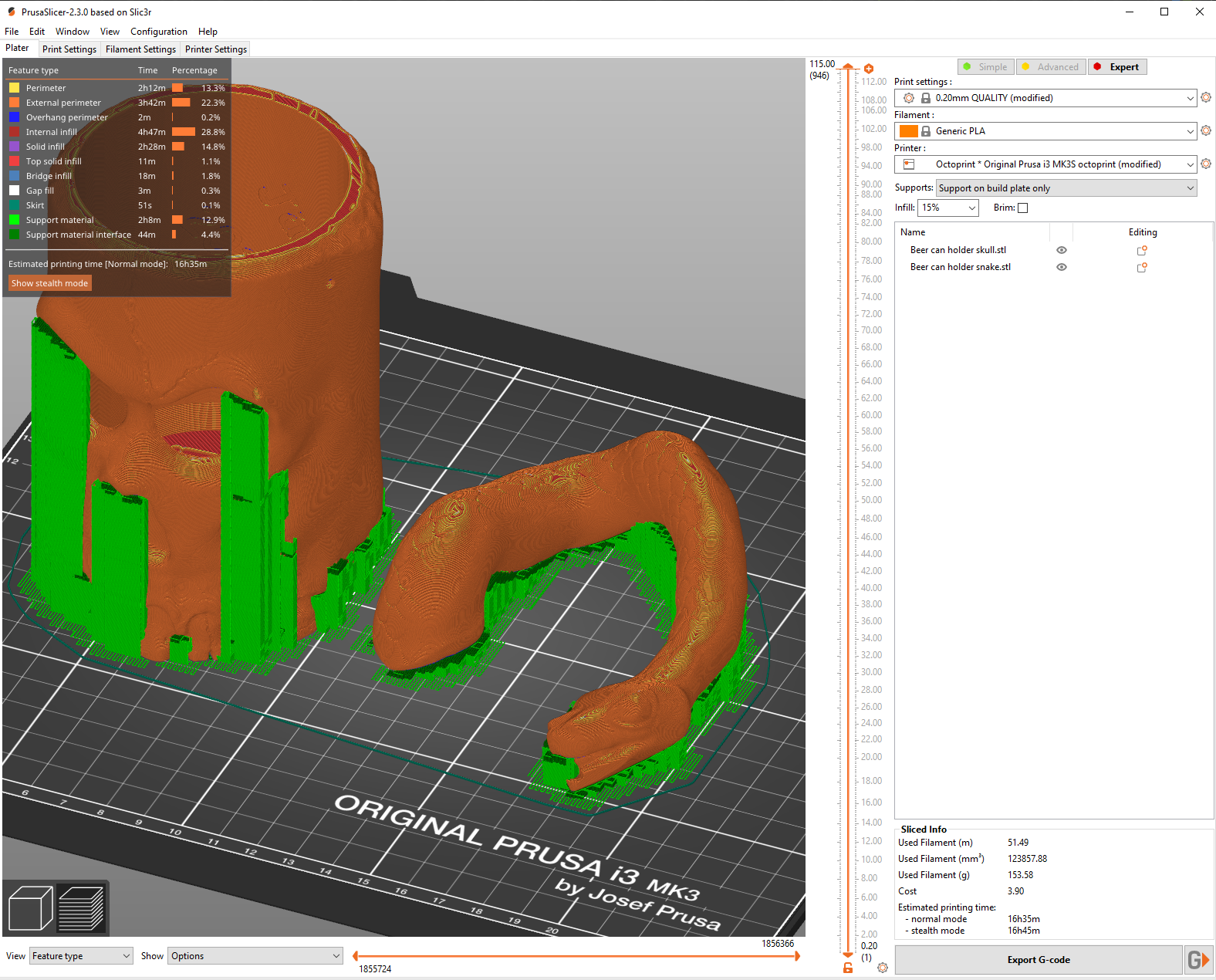Open the Show Options dropdown
This screenshot has height=980, width=1216.
[255, 956]
